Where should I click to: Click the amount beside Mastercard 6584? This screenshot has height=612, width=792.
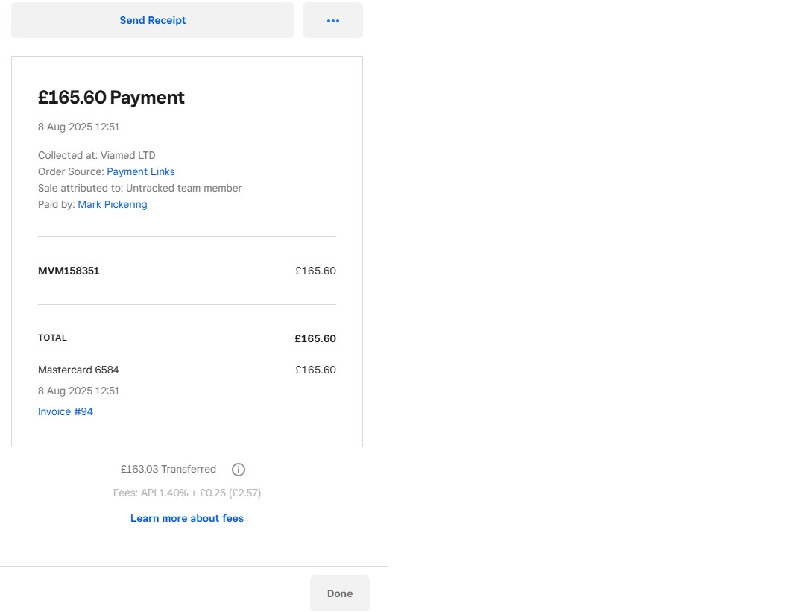(315, 370)
